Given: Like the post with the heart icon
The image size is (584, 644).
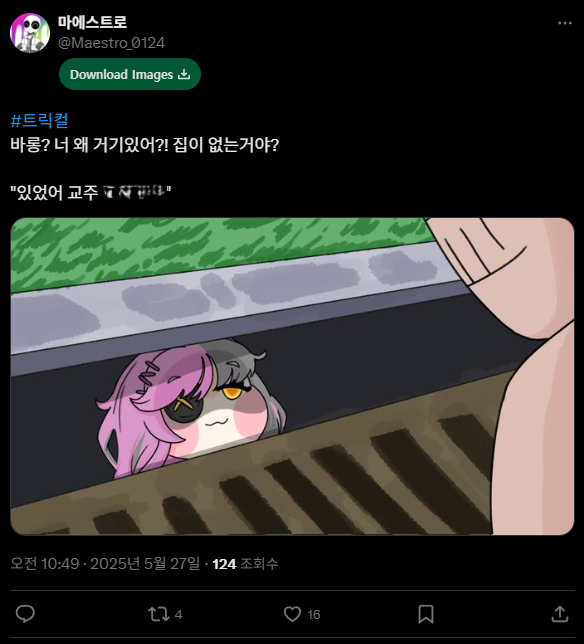Looking at the screenshot, I should click(292, 614).
